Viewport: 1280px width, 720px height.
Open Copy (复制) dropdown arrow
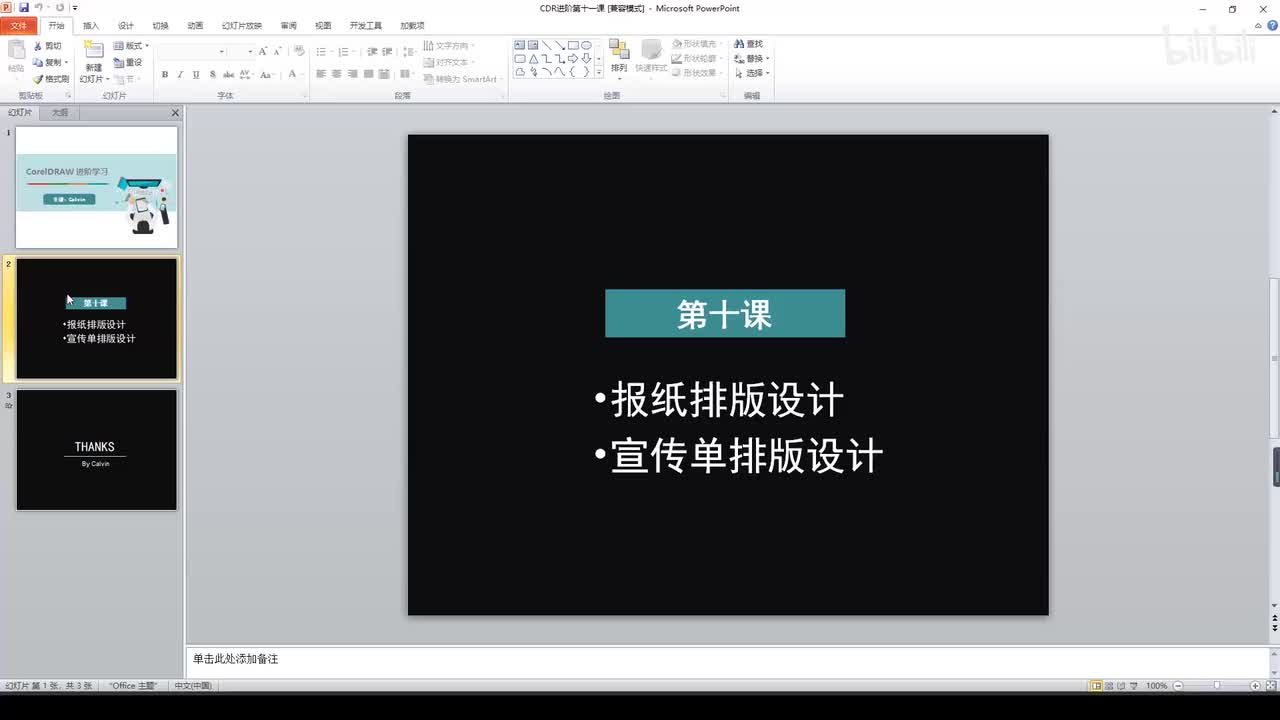(67, 62)
